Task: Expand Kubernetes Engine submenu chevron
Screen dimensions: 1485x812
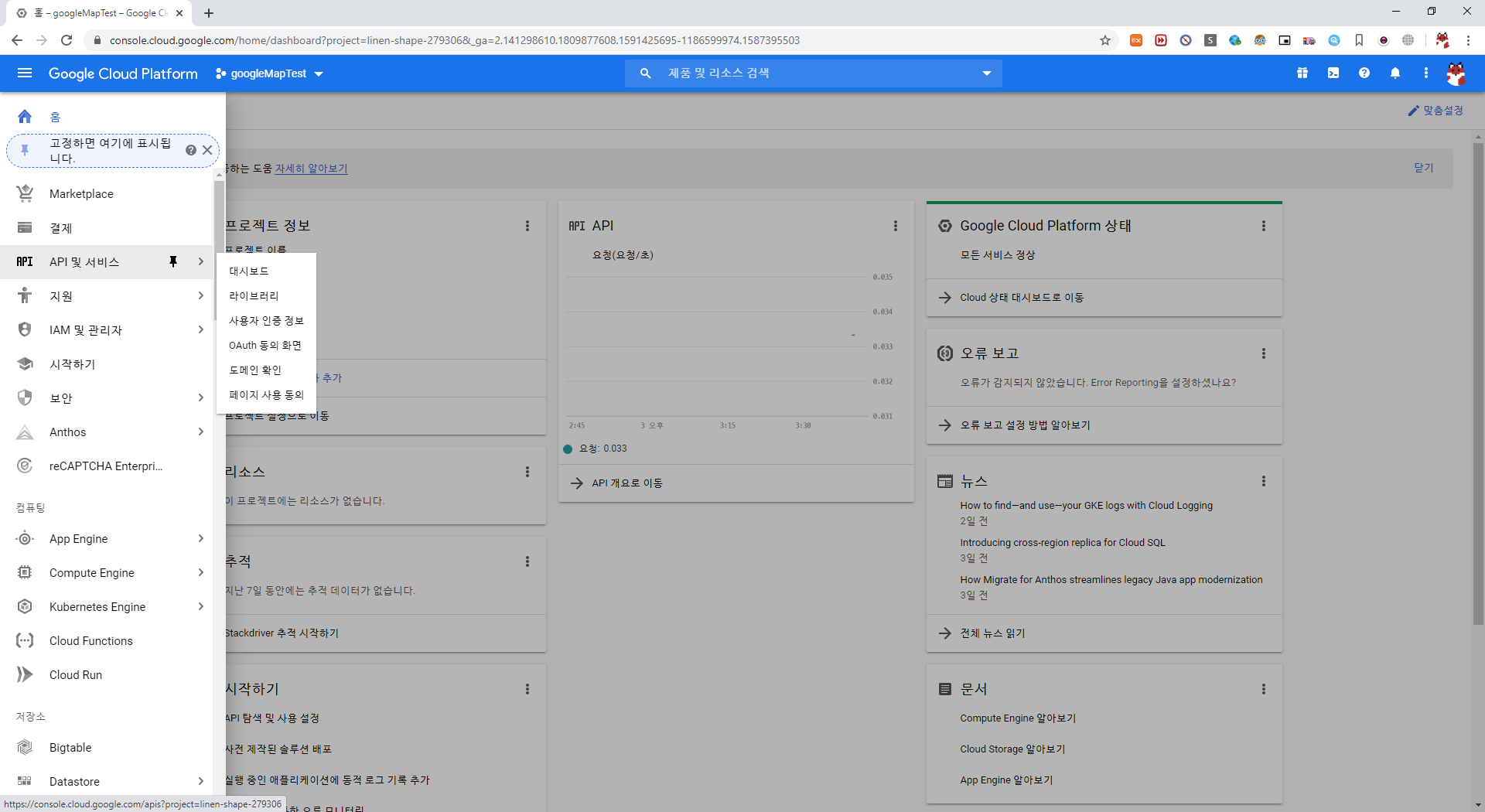Action: [201, 607]
